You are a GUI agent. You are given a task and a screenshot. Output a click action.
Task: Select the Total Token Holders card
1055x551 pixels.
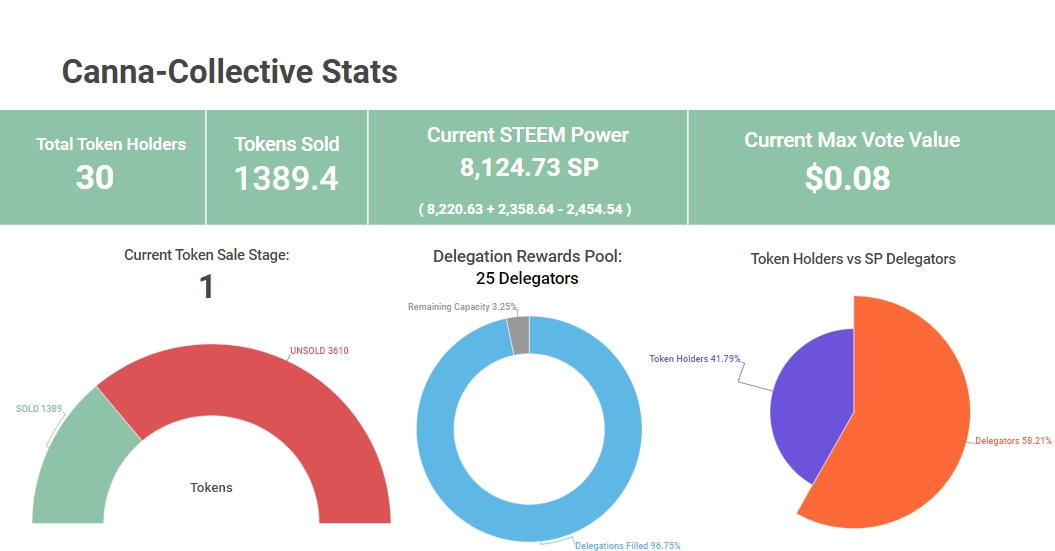pos(104,165)
